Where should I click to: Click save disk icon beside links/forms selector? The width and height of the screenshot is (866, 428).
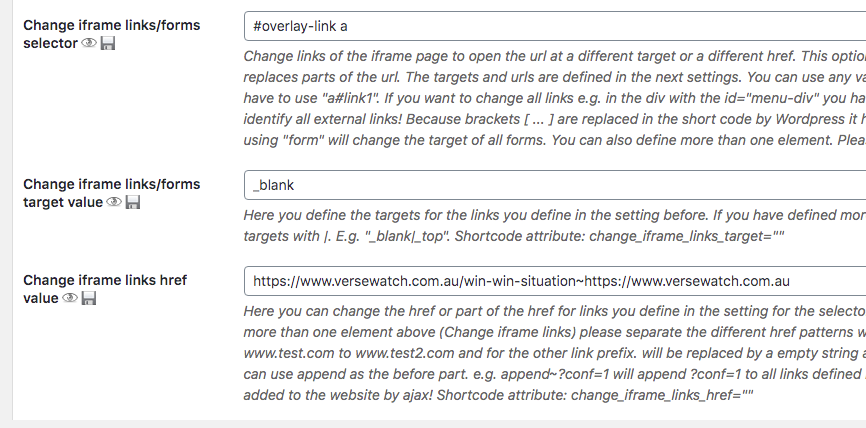coord(108,43)
